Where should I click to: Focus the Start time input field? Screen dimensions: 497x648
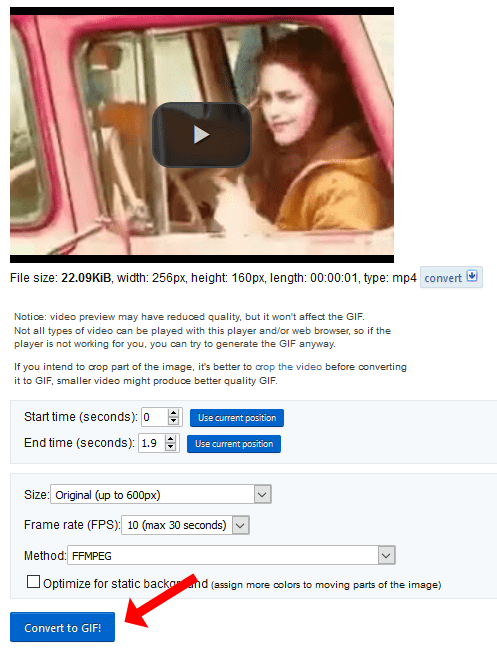pyautogui.click(x=155, y=417)
